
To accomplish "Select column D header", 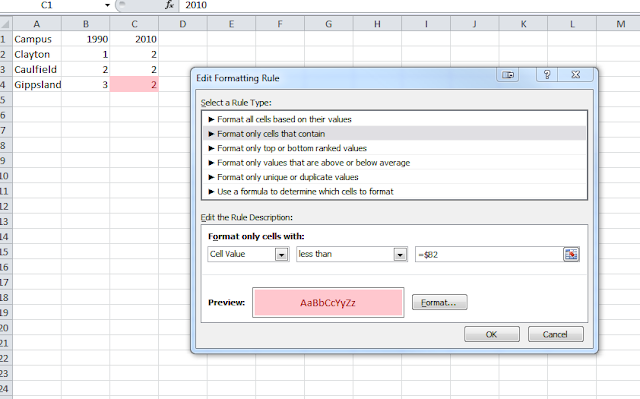I will [182, 24].
